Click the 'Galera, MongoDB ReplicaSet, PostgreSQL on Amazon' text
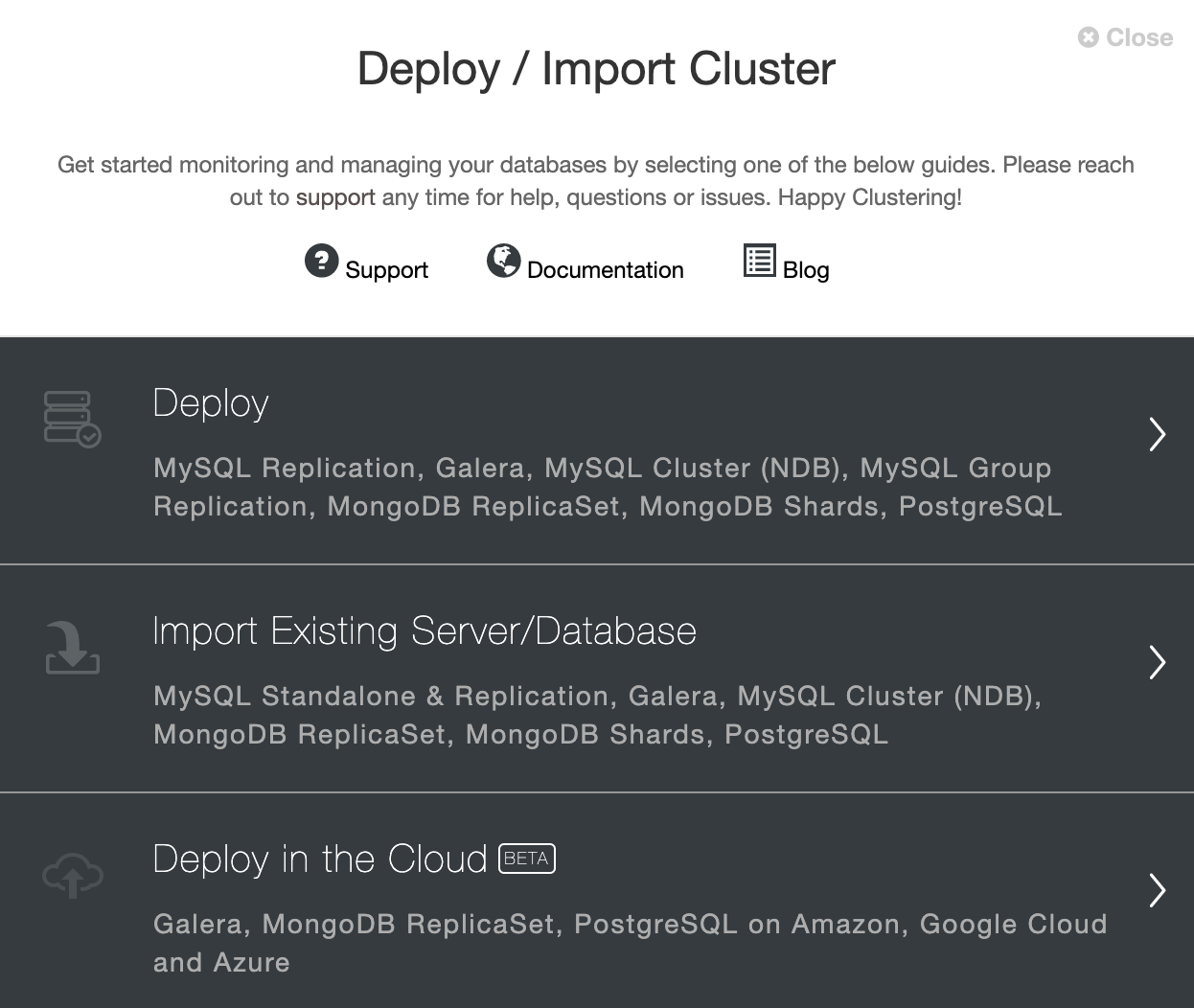This screenshot has height=1008, width=1194. pyautogui.click(x=631, y=943)
